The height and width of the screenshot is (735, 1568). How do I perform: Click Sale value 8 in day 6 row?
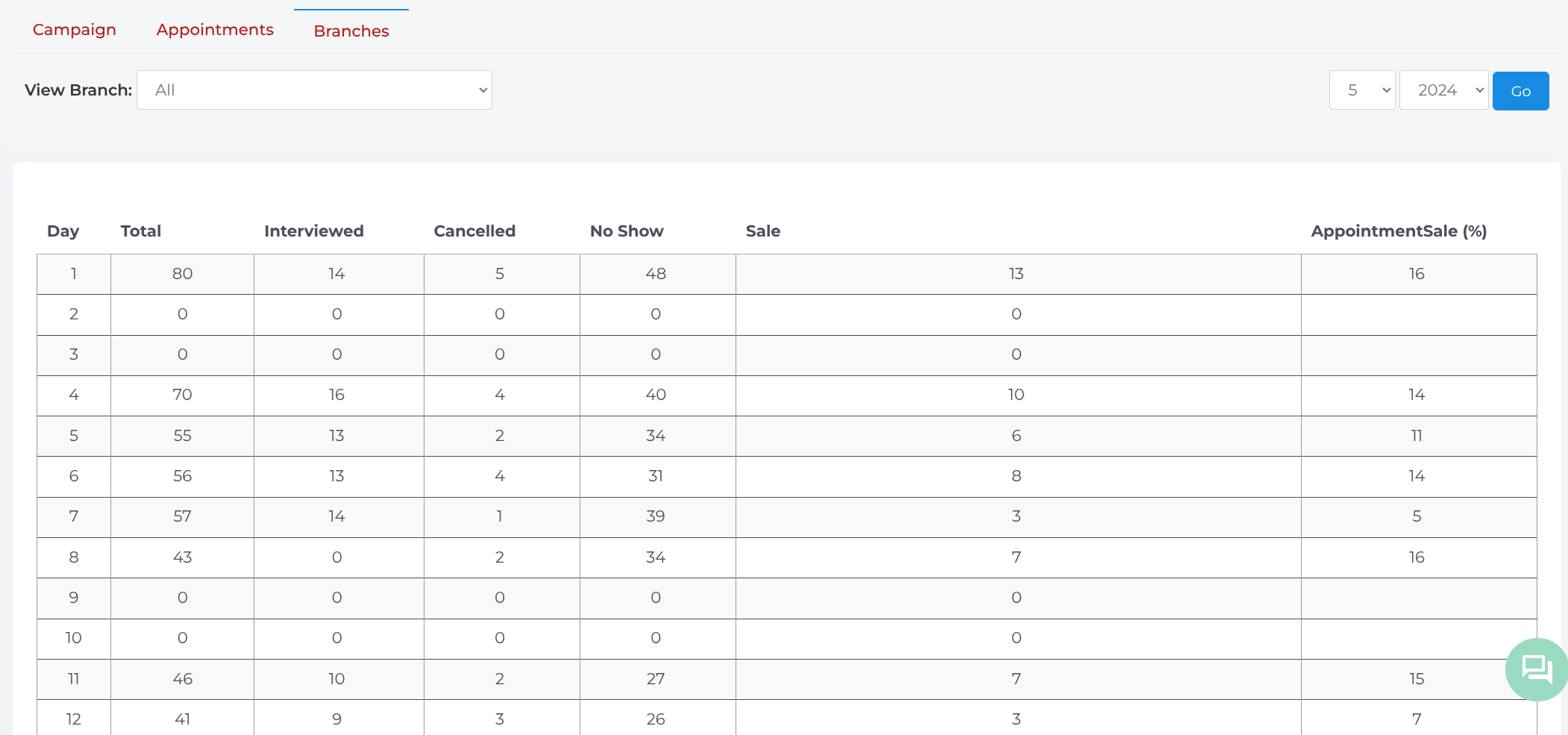click(x=1016, y=476)
